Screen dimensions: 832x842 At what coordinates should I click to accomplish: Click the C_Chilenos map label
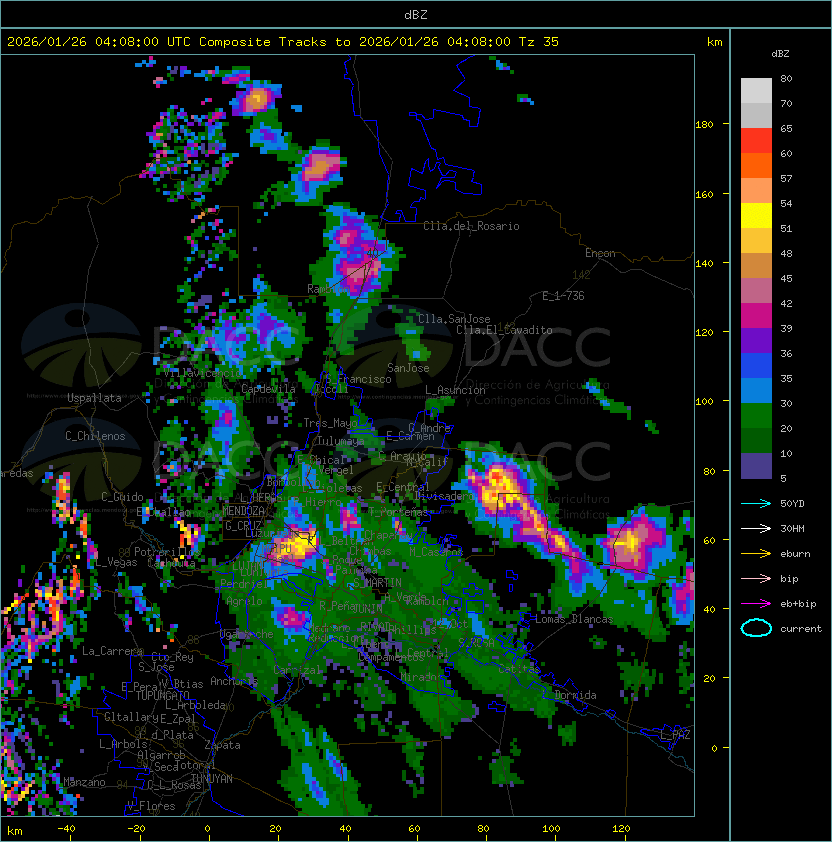pyautogui.click(x=95, y=436)
